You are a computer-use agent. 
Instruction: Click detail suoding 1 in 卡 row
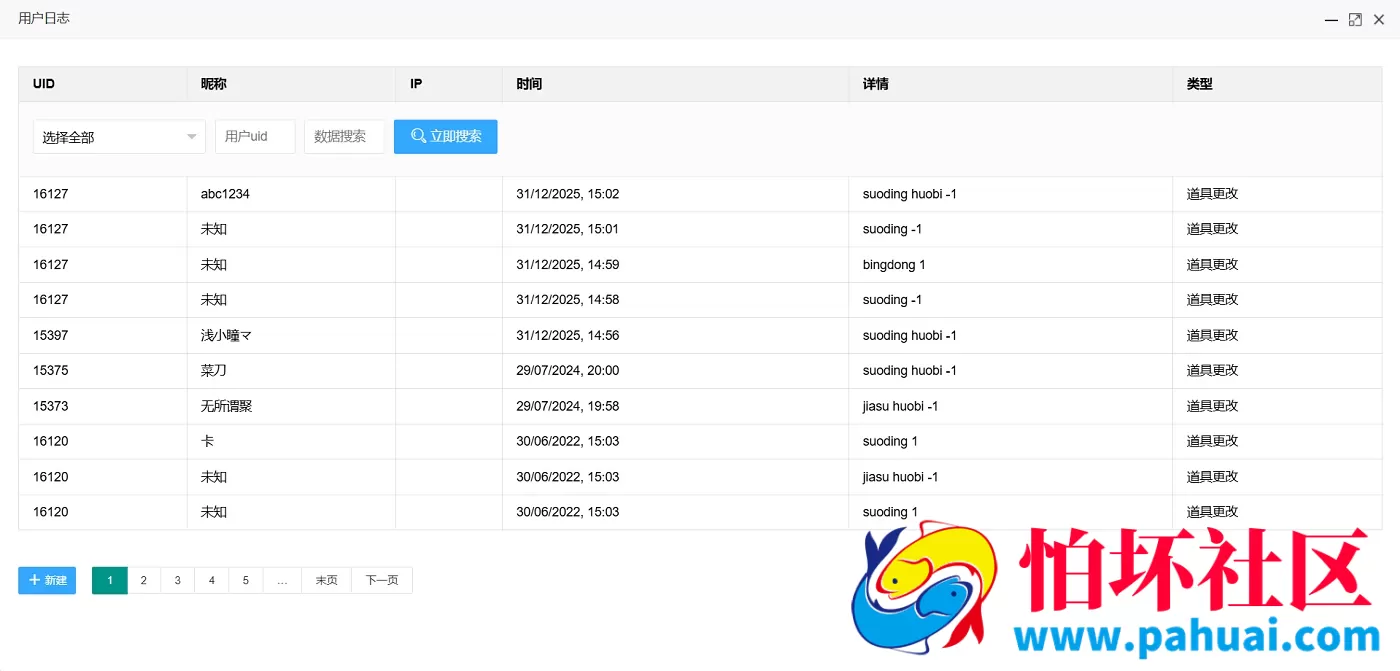(890, 441)
